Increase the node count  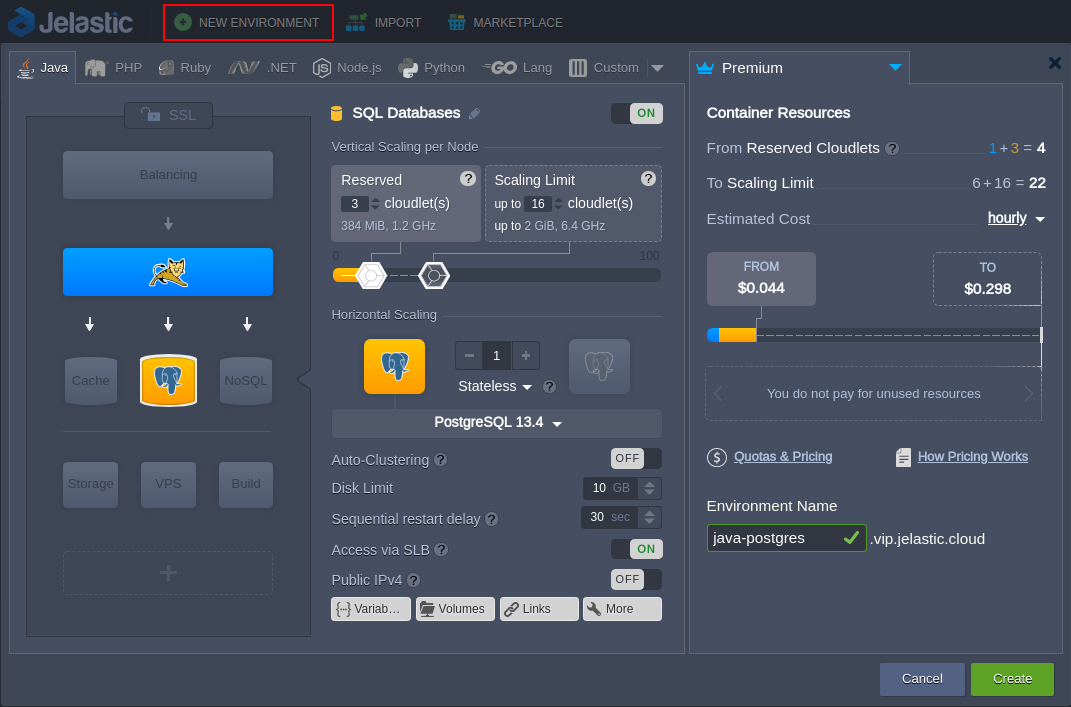click(x=526, y=355)
